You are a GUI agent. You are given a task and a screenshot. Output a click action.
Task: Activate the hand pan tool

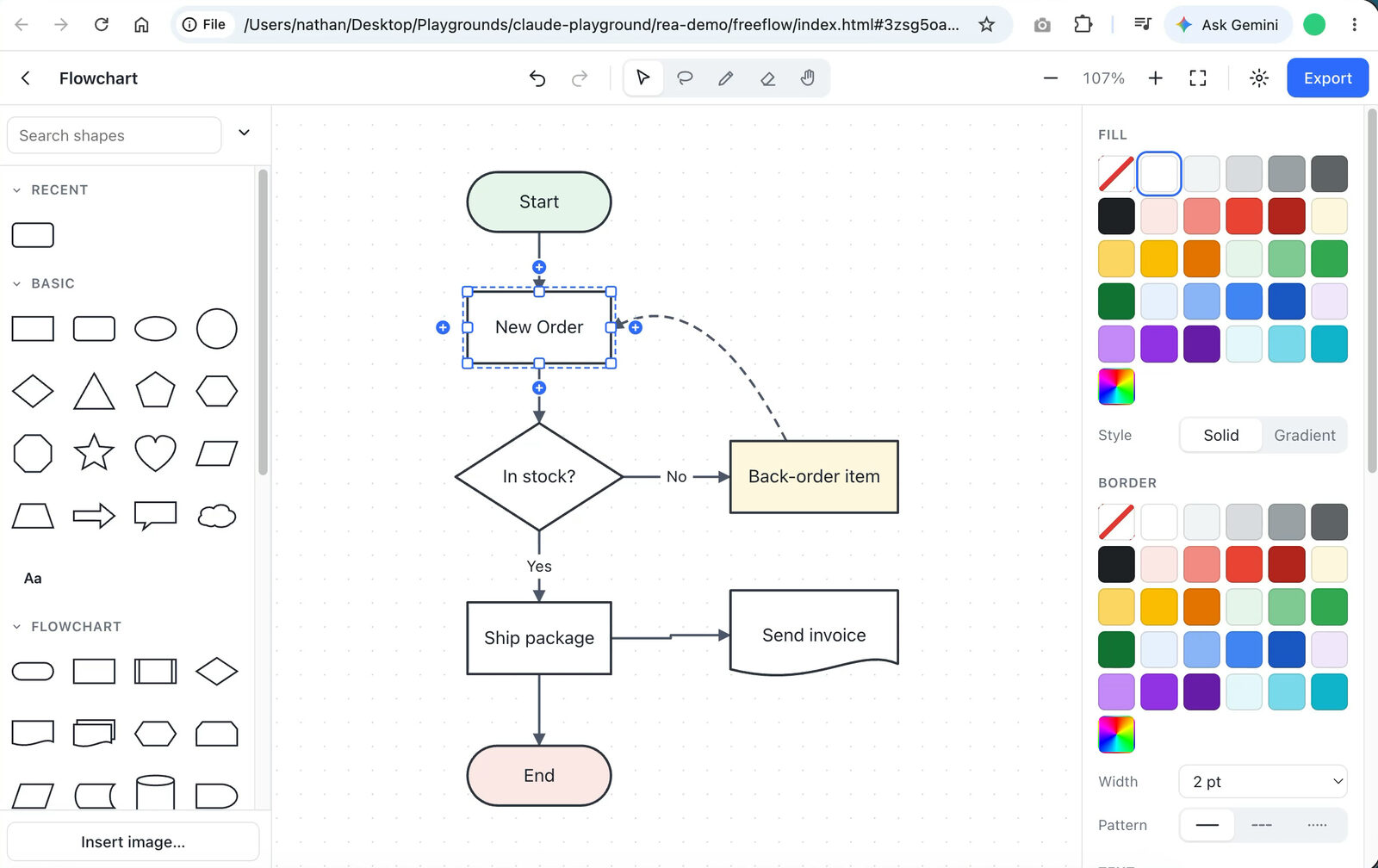click(x=808, y=78)
